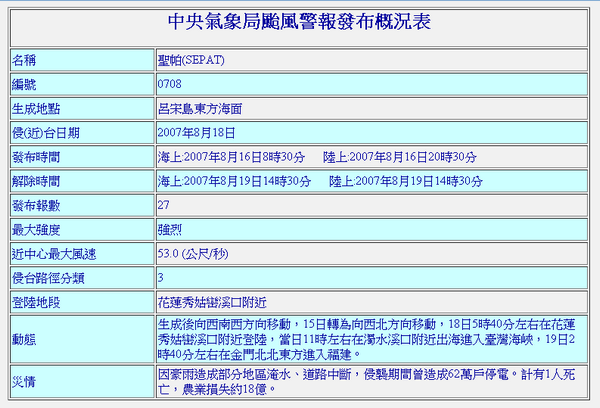Select the 編號 label cell
The height and width of the screenshot is (408, 600).
82,84
